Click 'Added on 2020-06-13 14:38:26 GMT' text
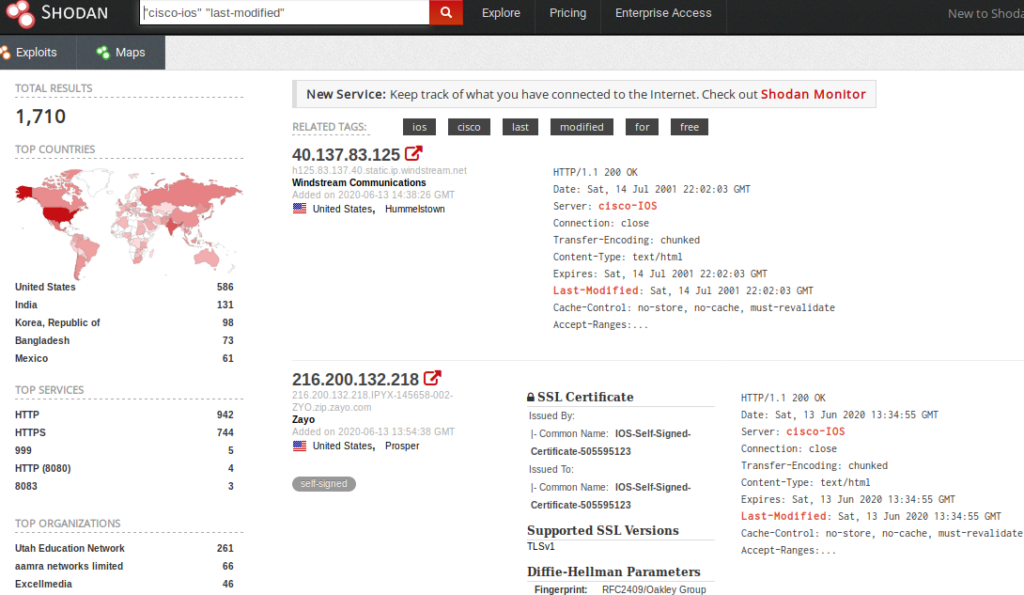The width and height of the screenshot is (1024, 595). (373, 195)
